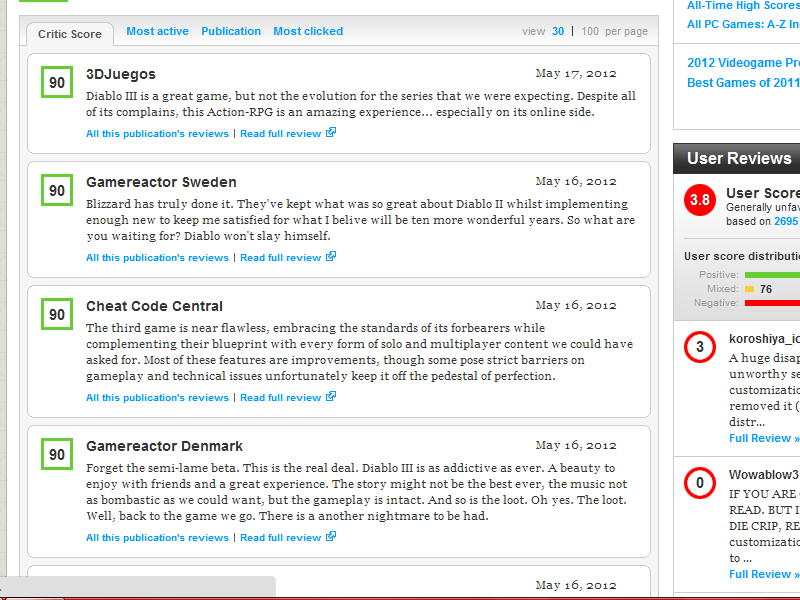The image size is (800, 600).
Task: Sort reviews by Most clicked
Action: (x=308, y=31)
